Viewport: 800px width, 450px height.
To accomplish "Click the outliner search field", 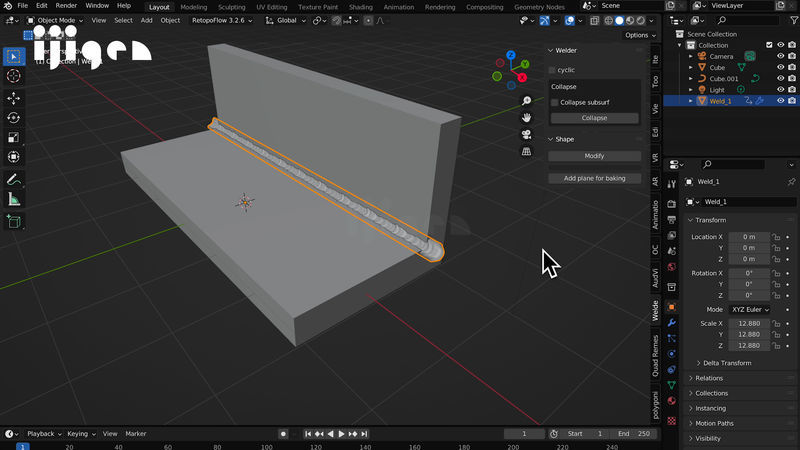I will (747, 20).
